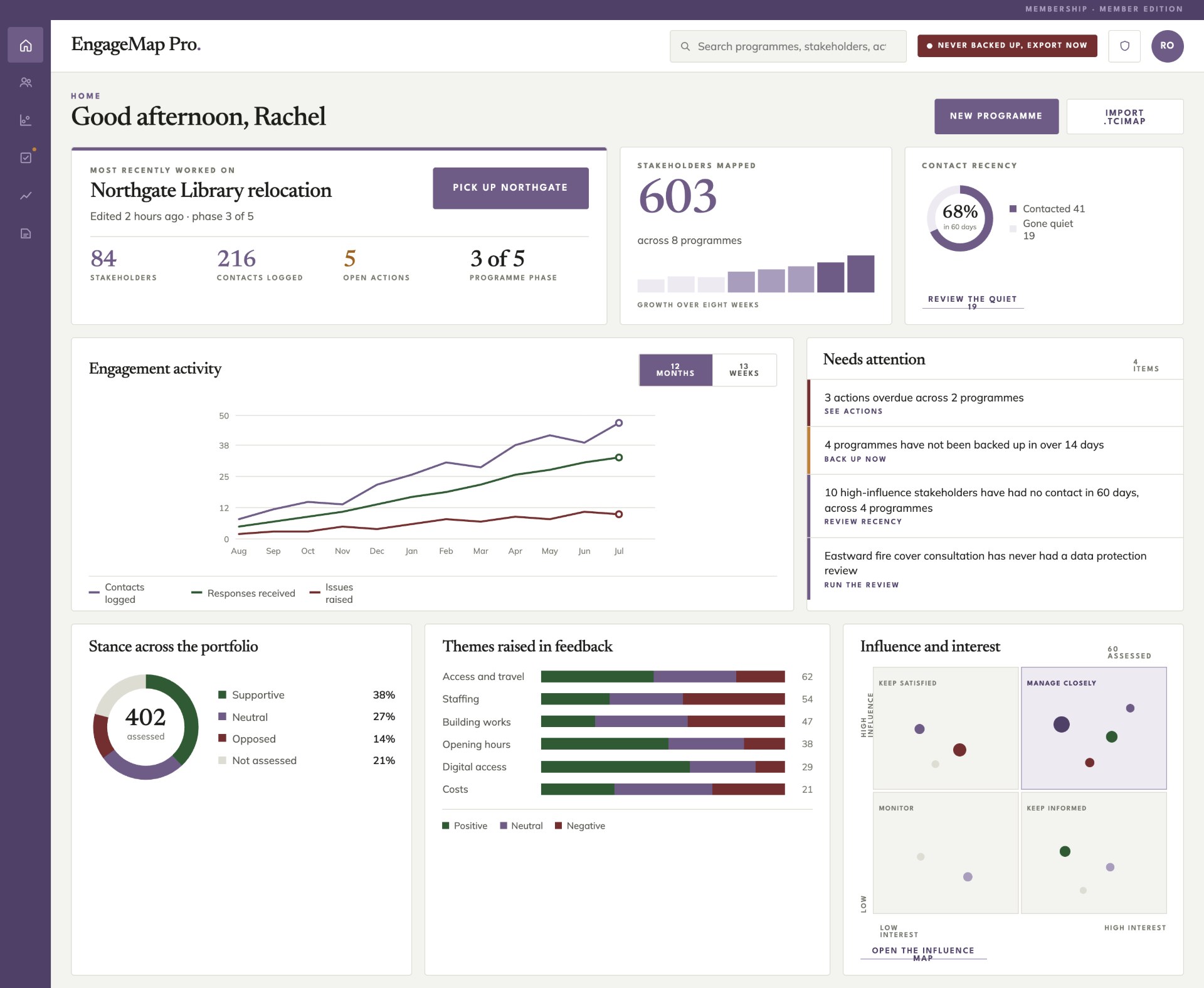Click the Digital access feedback bar
The height and width of the screenshot is (988, 1204).
click(x=663, y=767)
